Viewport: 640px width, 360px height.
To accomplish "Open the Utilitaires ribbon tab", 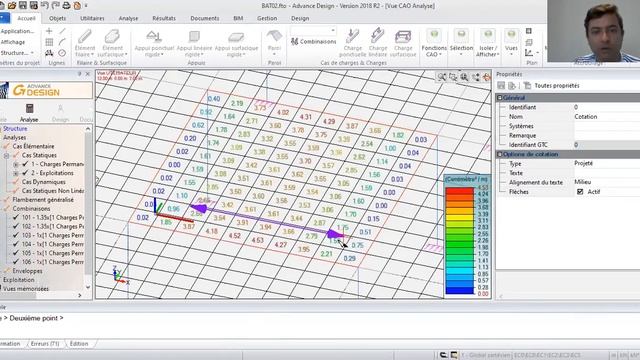I will click(92, 18).
